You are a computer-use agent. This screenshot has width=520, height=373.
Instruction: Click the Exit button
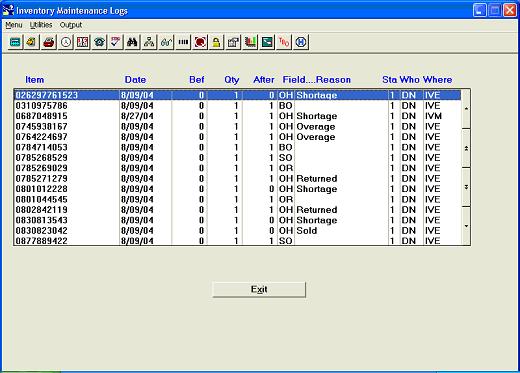(259, 289)
